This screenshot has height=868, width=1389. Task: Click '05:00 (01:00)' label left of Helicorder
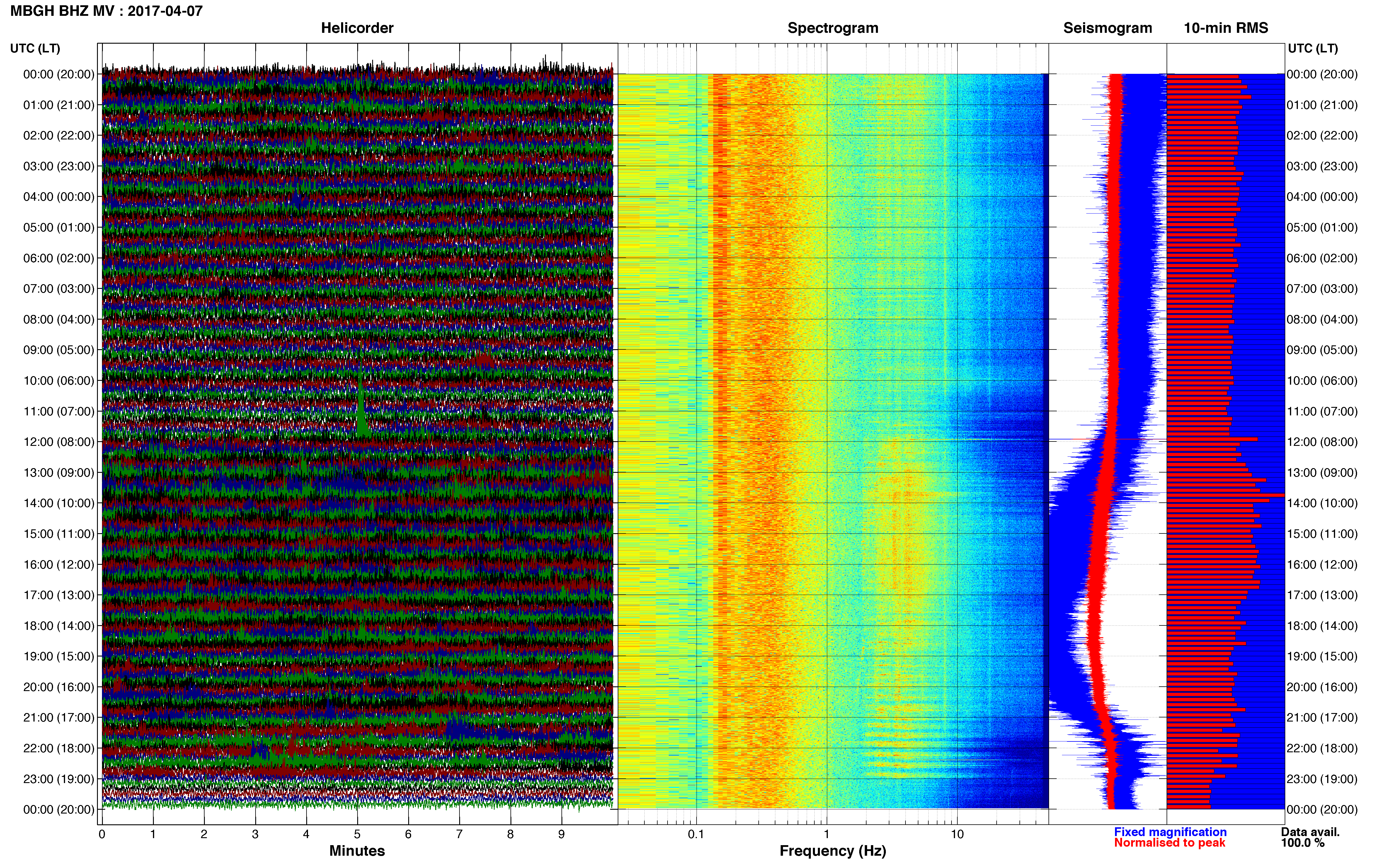coord(59,227)
